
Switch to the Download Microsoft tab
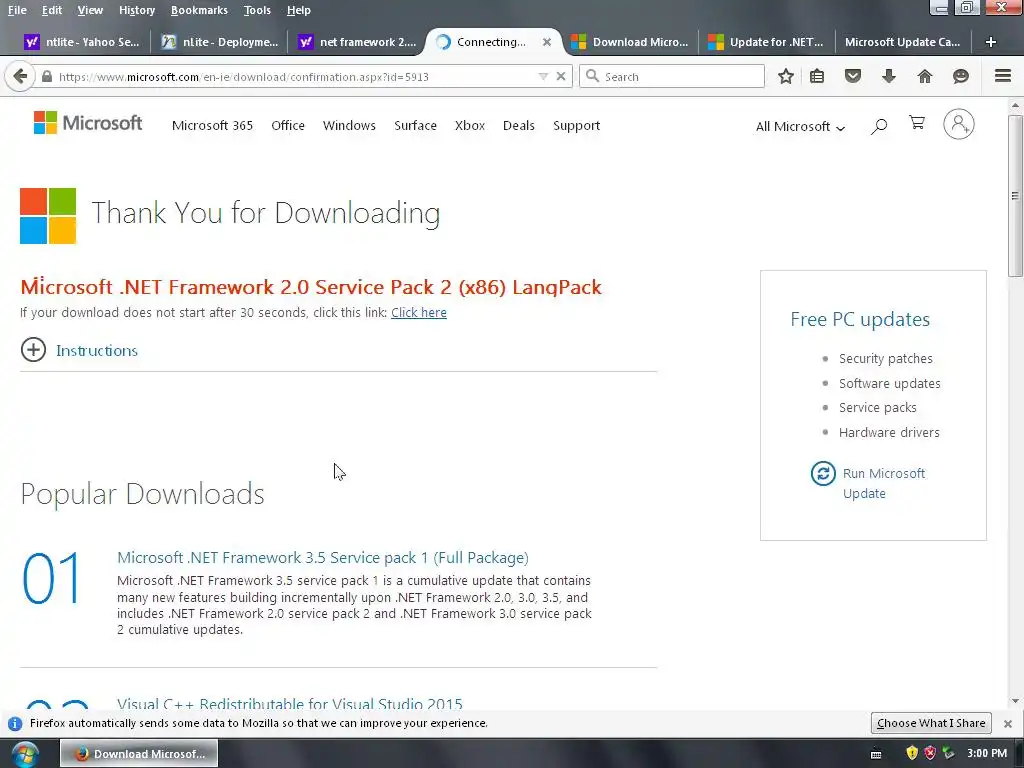630,42
